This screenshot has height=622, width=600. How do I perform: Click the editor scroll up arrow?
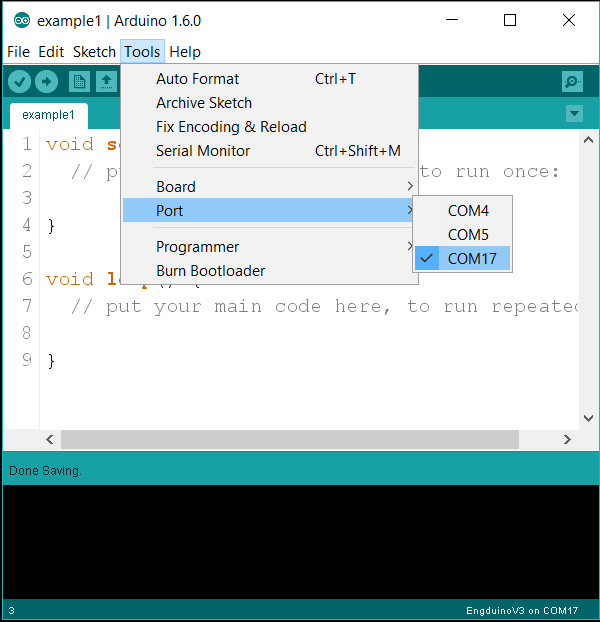pos(589,140)
